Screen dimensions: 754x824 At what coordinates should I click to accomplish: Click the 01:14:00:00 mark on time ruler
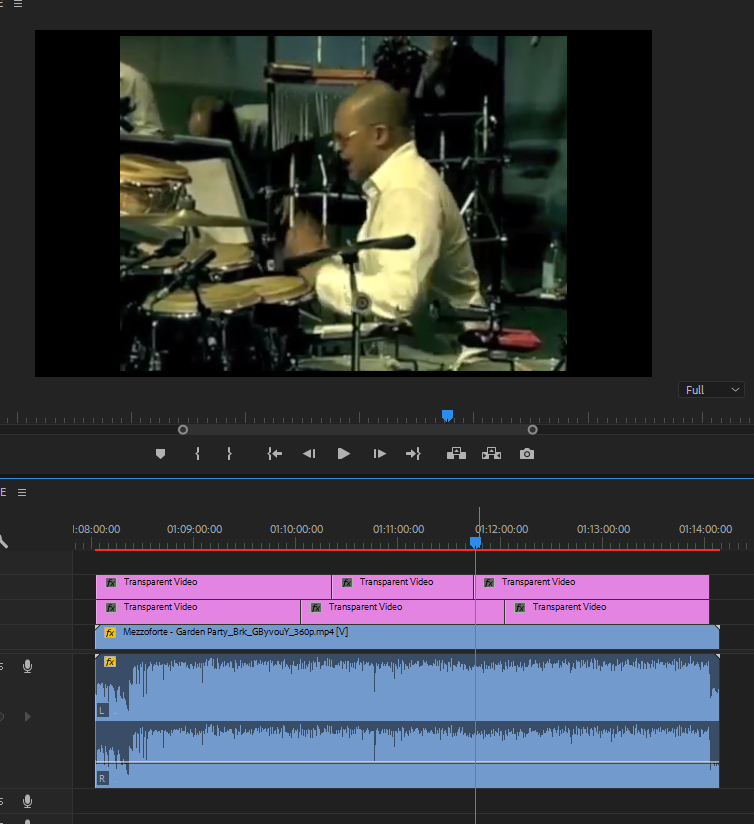705,529
